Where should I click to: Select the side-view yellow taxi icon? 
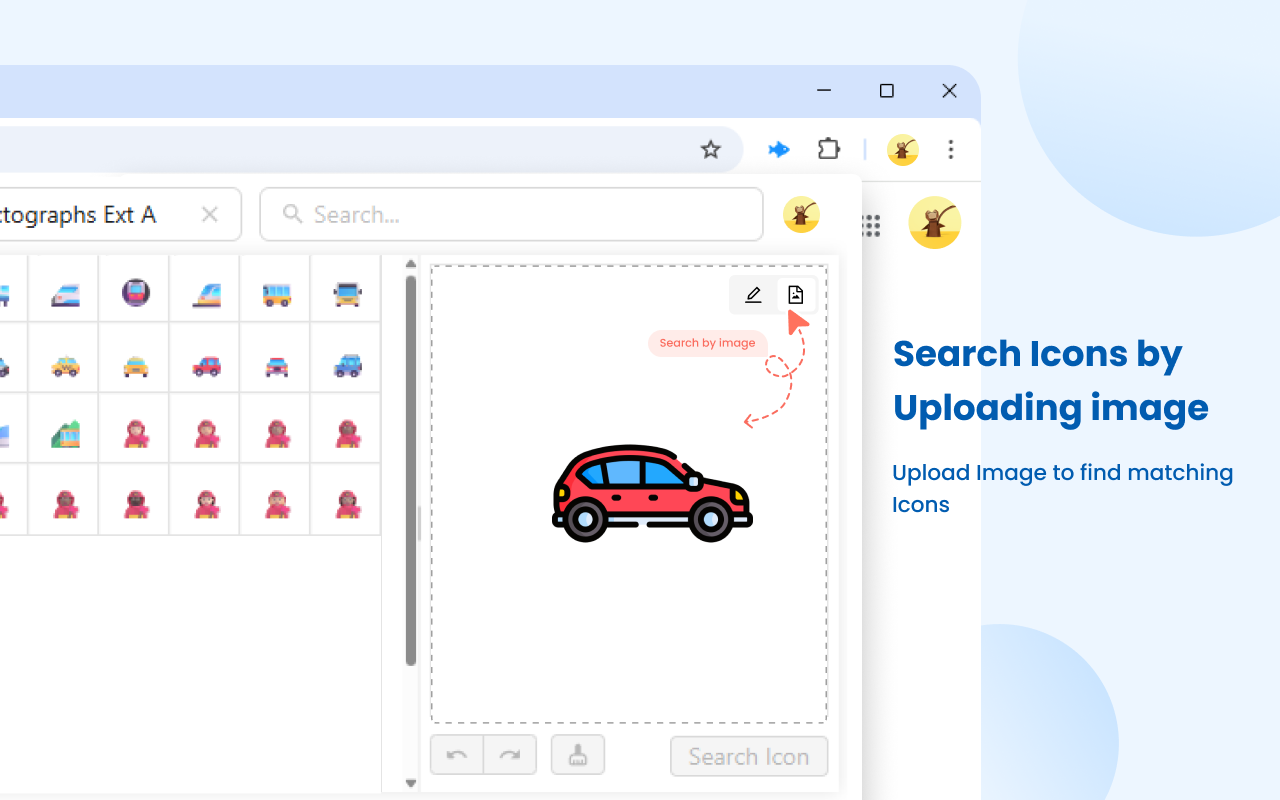coord(65,366)
